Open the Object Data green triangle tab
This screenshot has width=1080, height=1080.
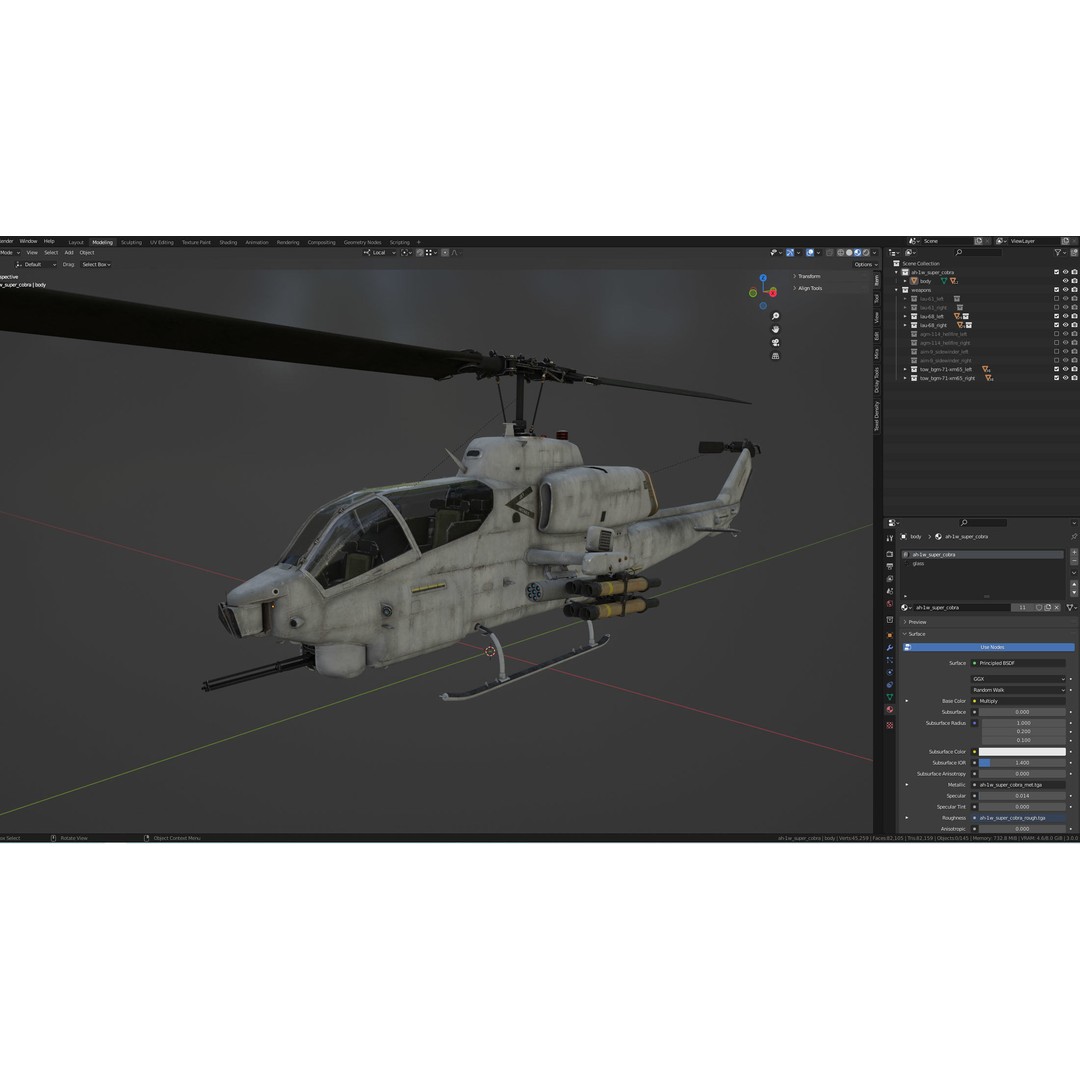point(889,697)
